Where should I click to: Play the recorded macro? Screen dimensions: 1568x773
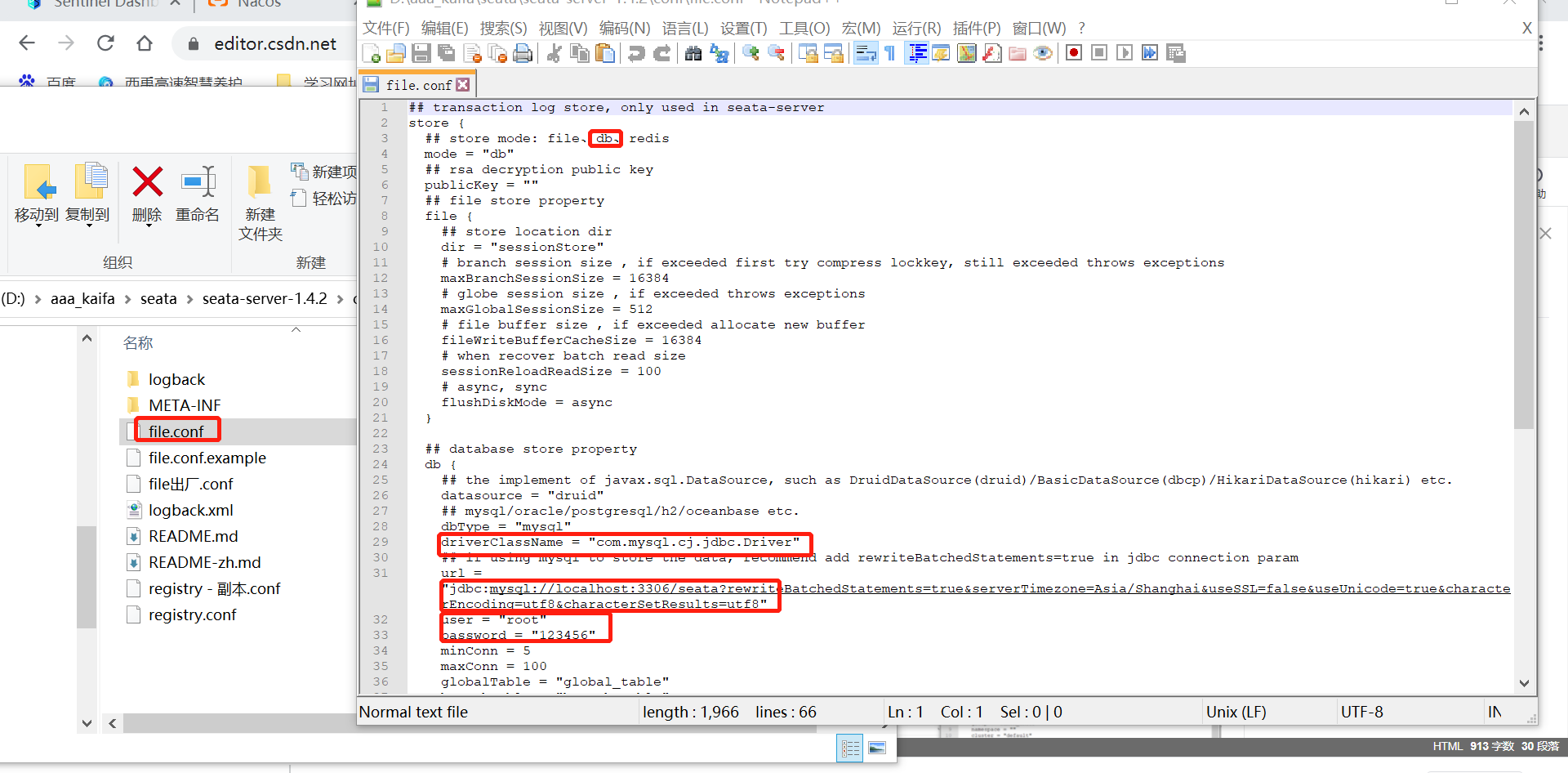(x=1125, y=52)
